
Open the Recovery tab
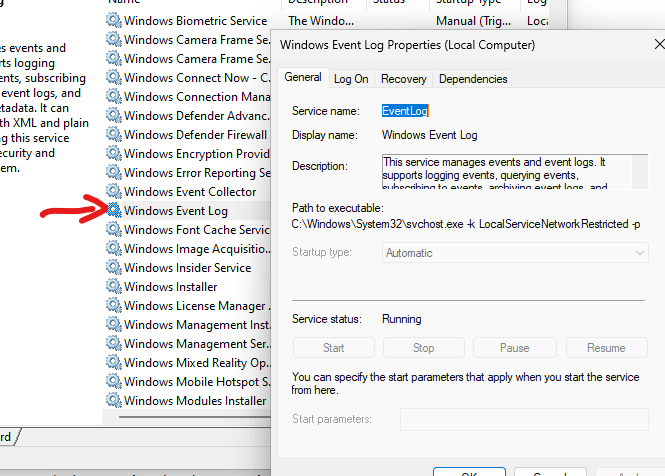coord(403,79)
